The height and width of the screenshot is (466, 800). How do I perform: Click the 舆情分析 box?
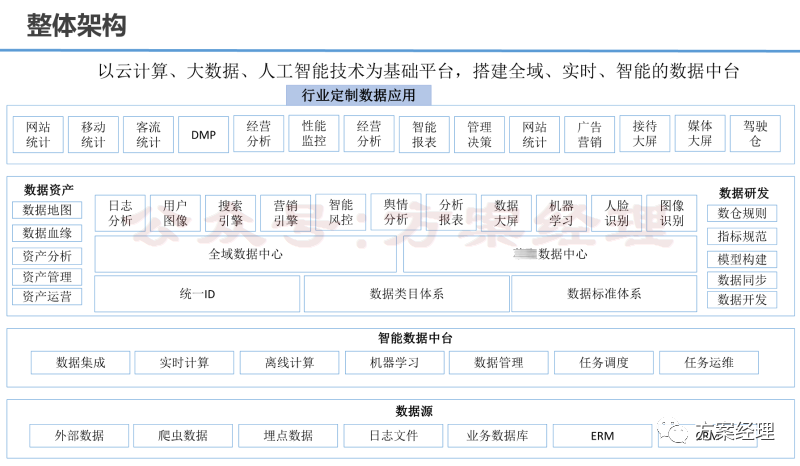[396, 212]
